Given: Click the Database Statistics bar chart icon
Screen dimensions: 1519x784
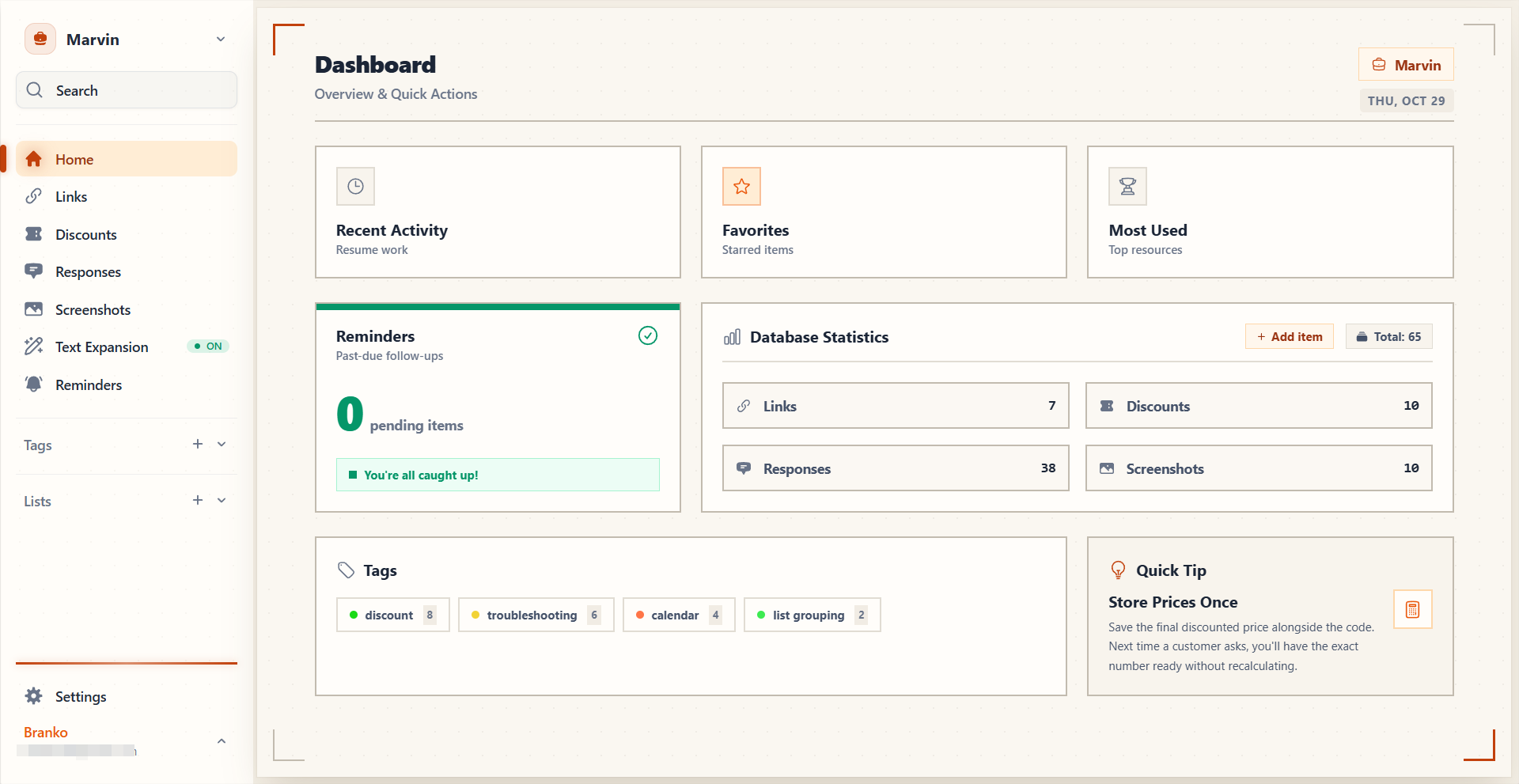Looking at the screenshot, I should click(733, 337).
